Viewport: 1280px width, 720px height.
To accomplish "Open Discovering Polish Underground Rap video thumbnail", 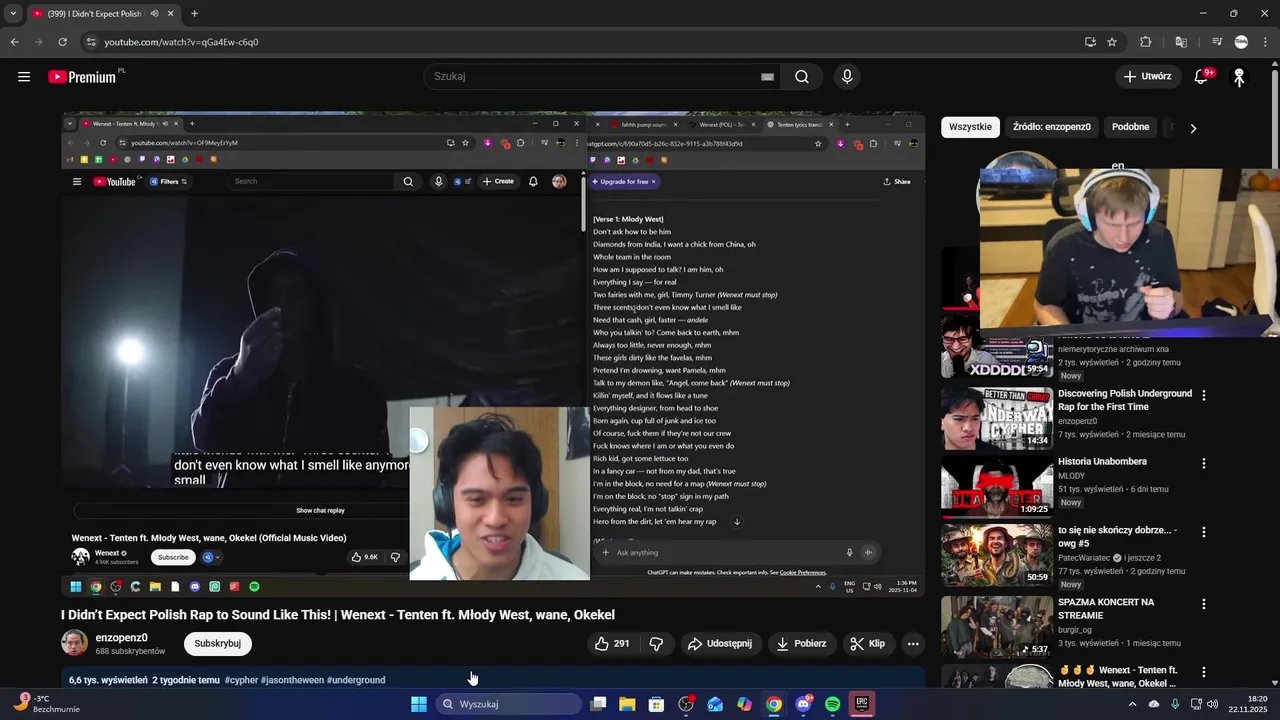I will (x=997, y=419).
